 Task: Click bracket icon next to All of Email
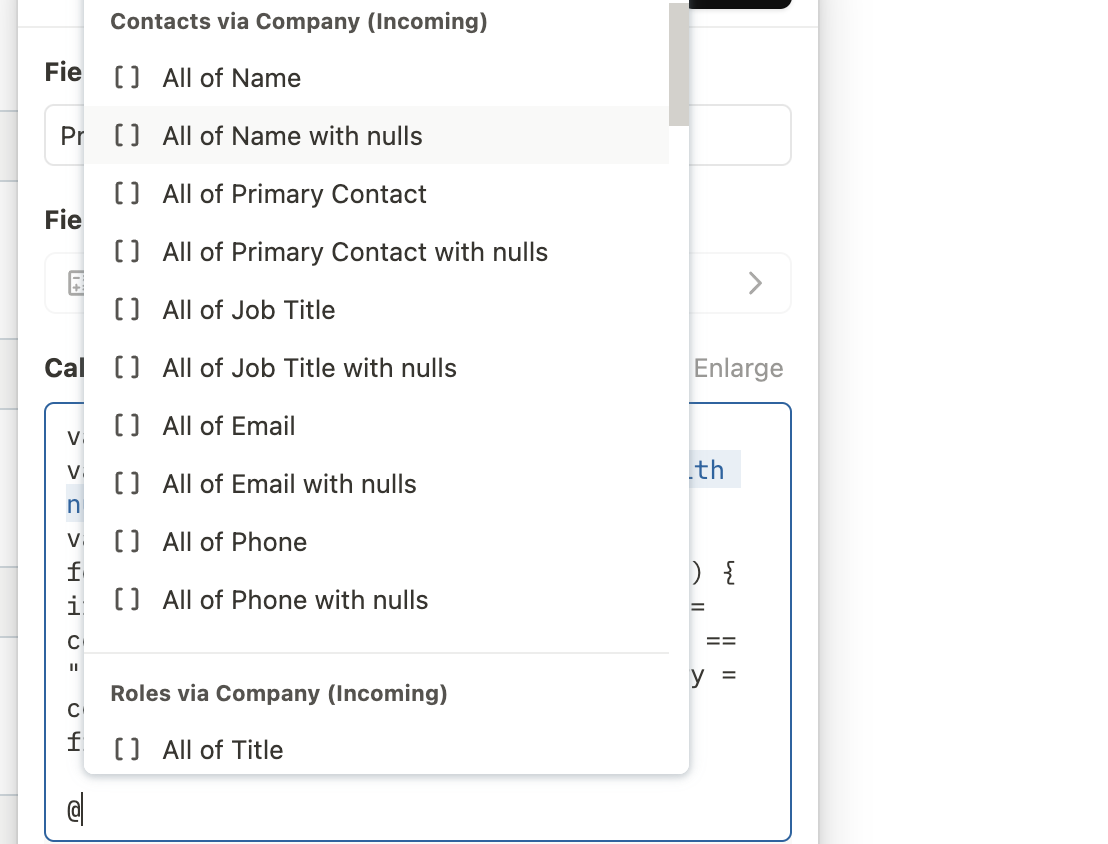tap(127, 425)
